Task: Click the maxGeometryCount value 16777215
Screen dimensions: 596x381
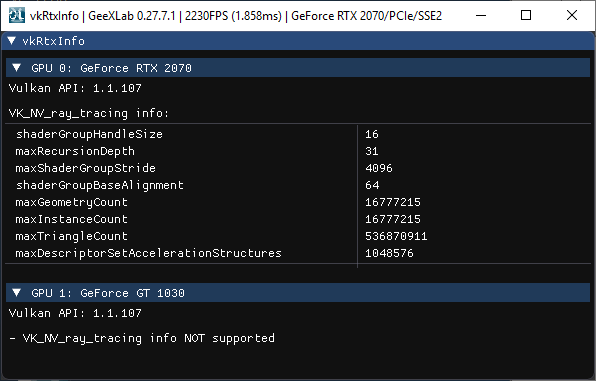Action: (393, 202)
